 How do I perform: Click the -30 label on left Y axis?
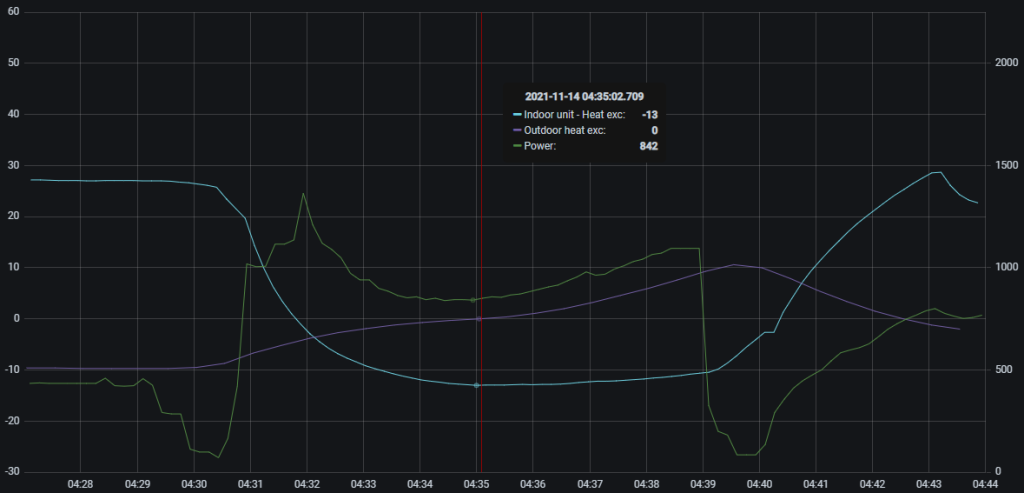point(12,472)
